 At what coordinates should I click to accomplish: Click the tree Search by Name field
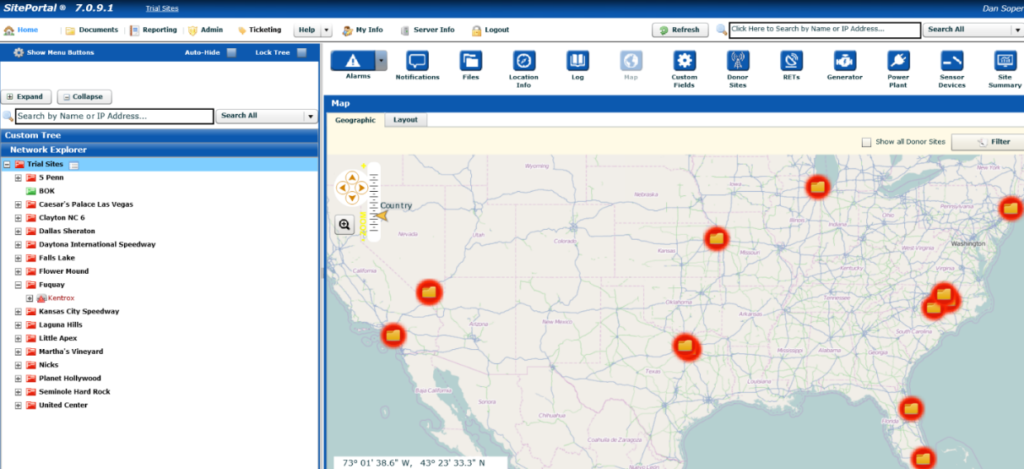coord(114,116)
